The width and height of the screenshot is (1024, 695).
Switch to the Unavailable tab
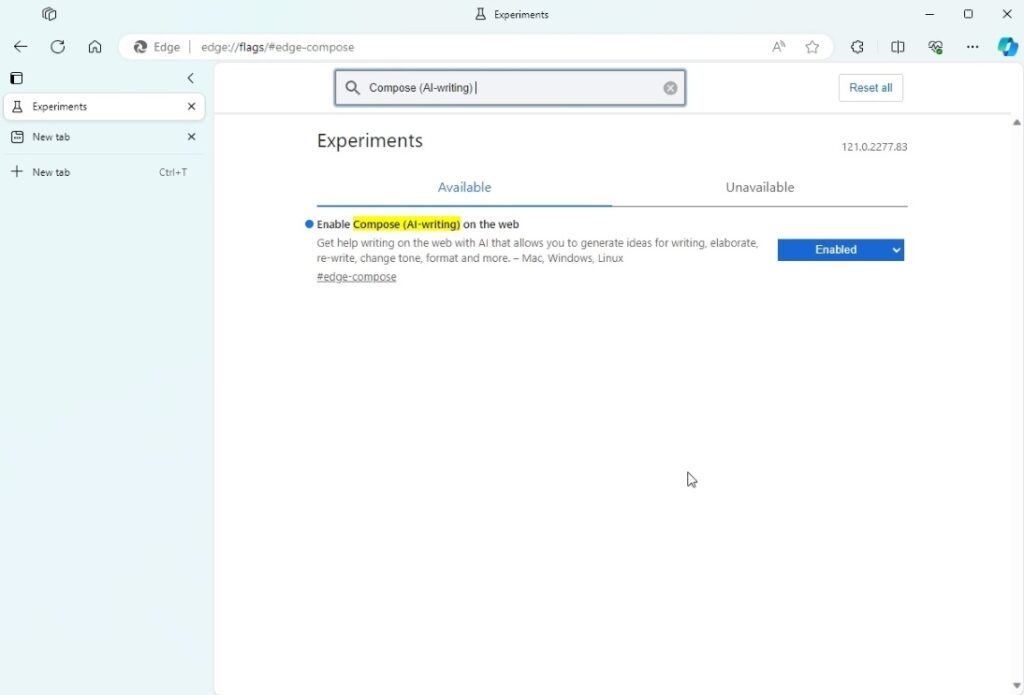point(759,187)
